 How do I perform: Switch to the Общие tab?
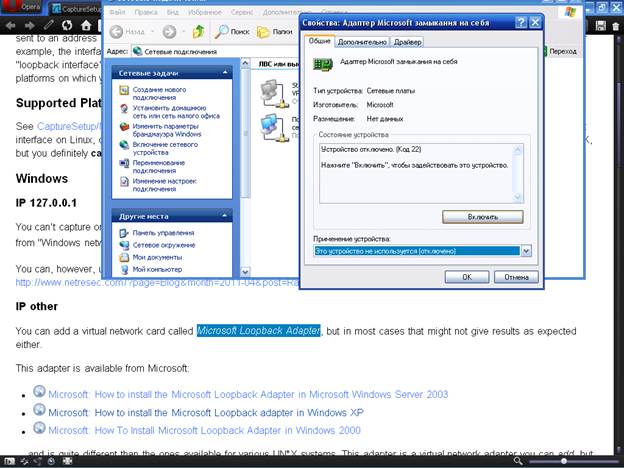[320, 41]
